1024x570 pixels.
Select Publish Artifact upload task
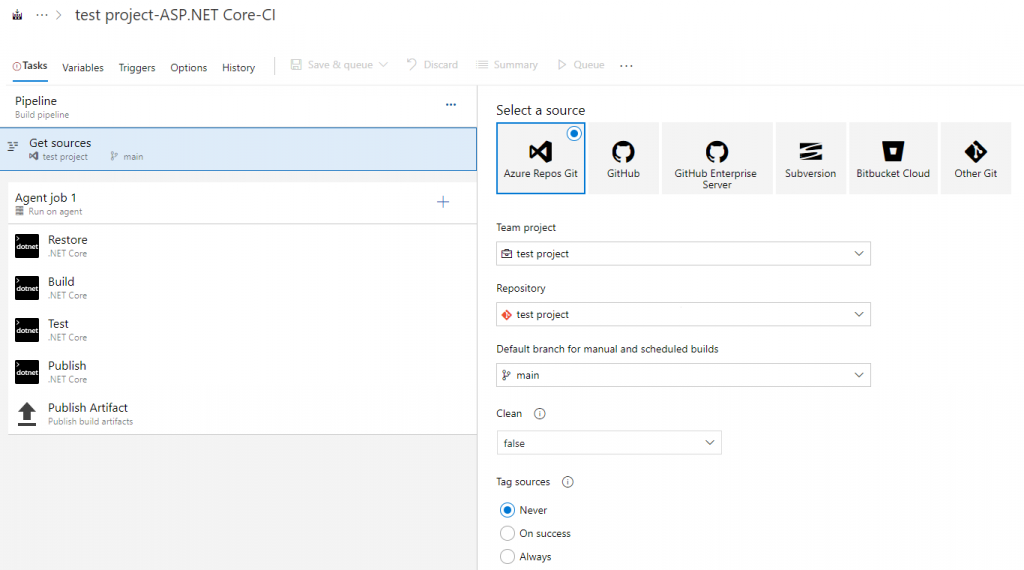pyautogui.click(x=242, y=413)
